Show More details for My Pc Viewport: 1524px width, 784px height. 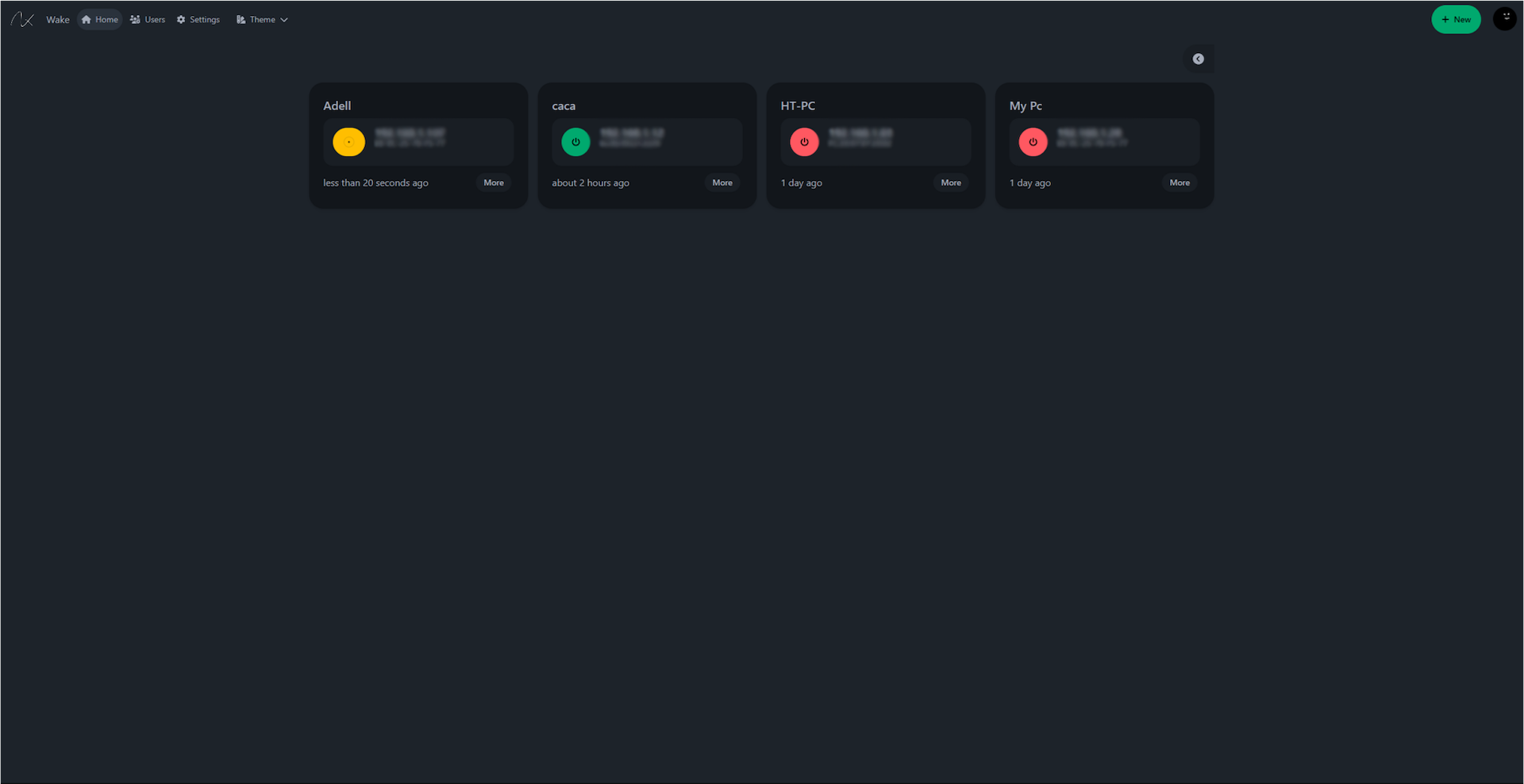coord(1180,183)
